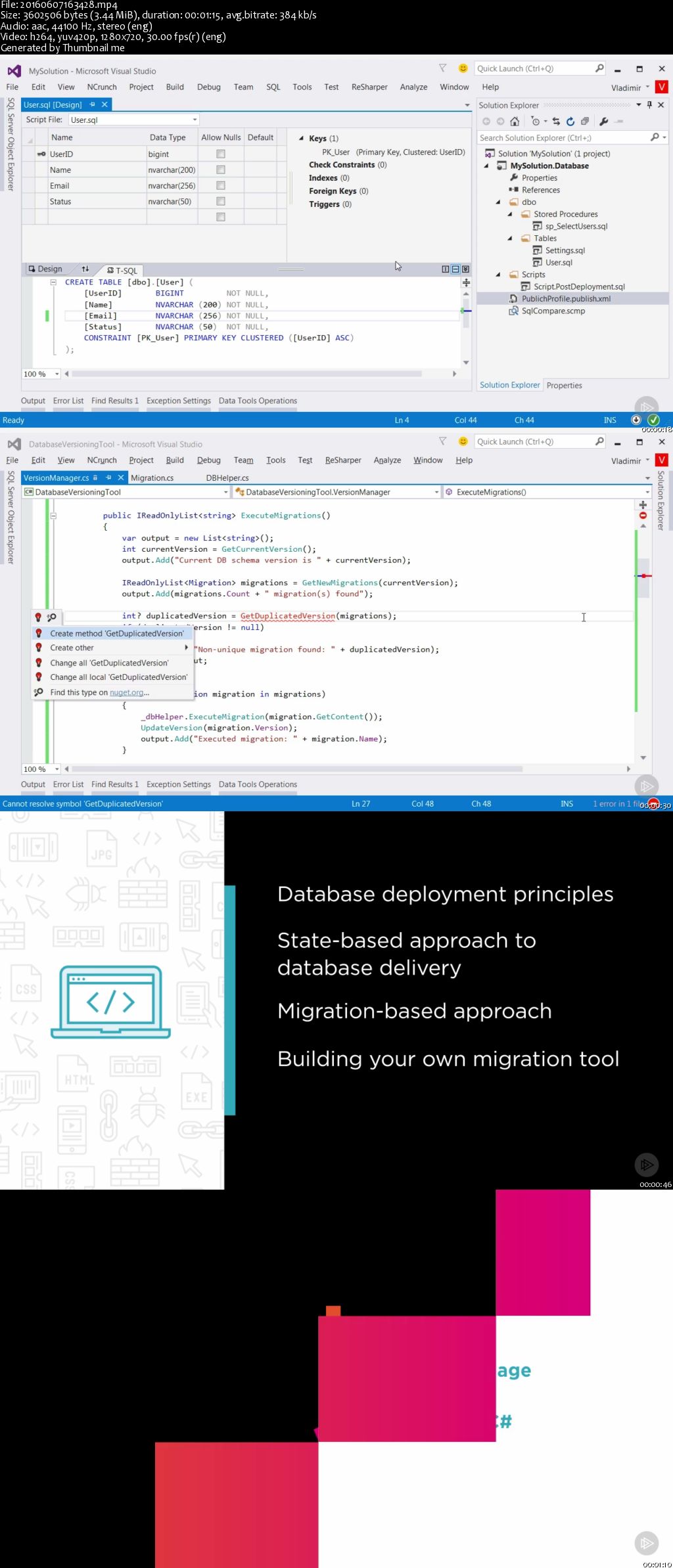The height and width of the screenshot is (1568, 673).
Task: Toggle Allow Nulls checkbox in empty new row
Action: (221, 217)
